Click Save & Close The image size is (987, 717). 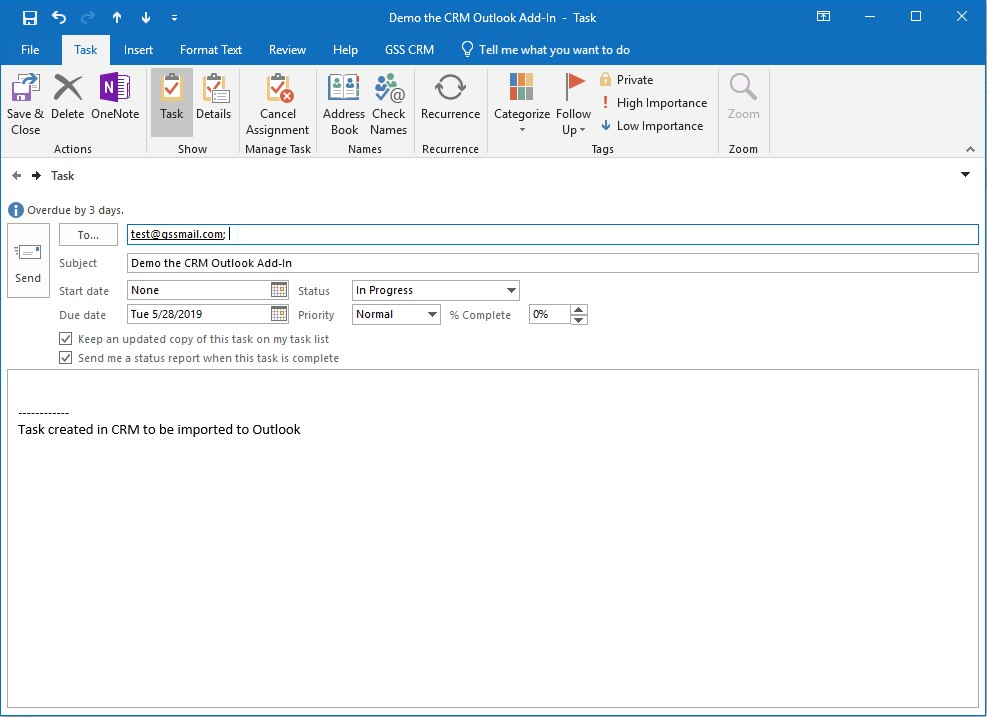[x=25, y=104]
